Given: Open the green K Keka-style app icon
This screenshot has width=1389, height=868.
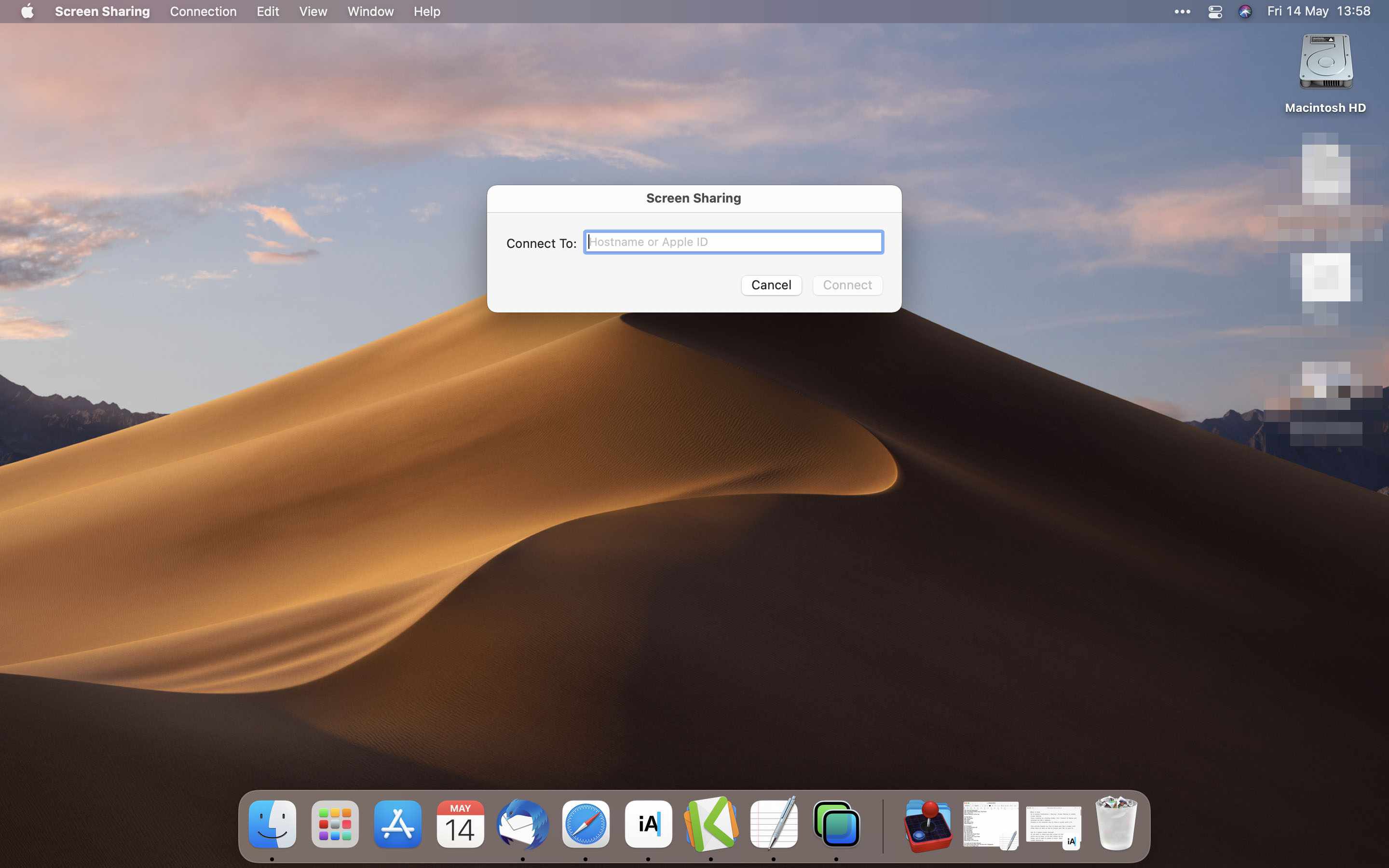Looking at the screenshot, I should [711, 825].
